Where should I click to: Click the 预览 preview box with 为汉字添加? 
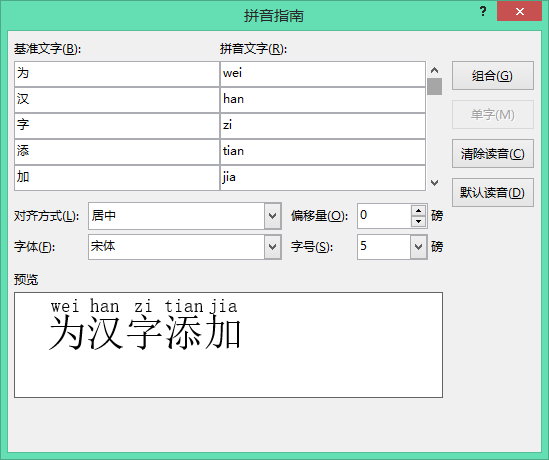click(228, 345)
